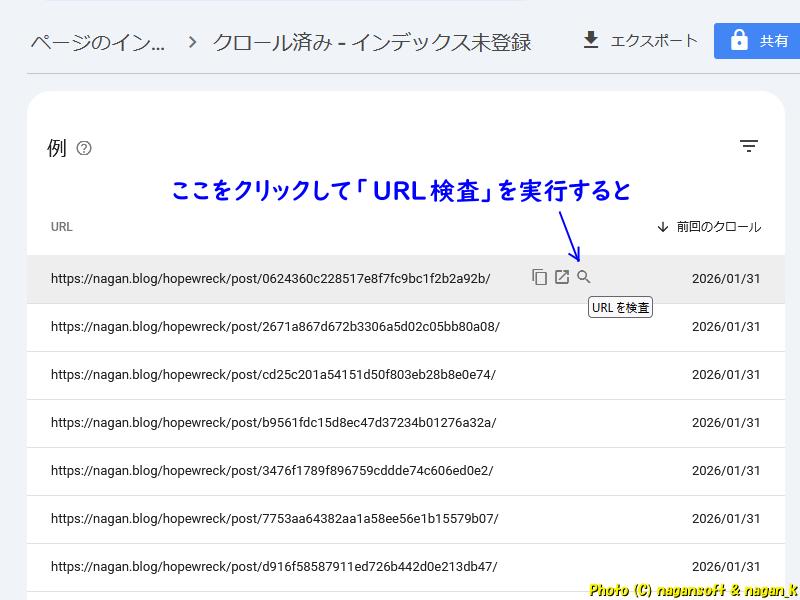Open the URL ending in f2b2a92b
Image resolution: width=800 pixels, height=600 pixels.
272,280
